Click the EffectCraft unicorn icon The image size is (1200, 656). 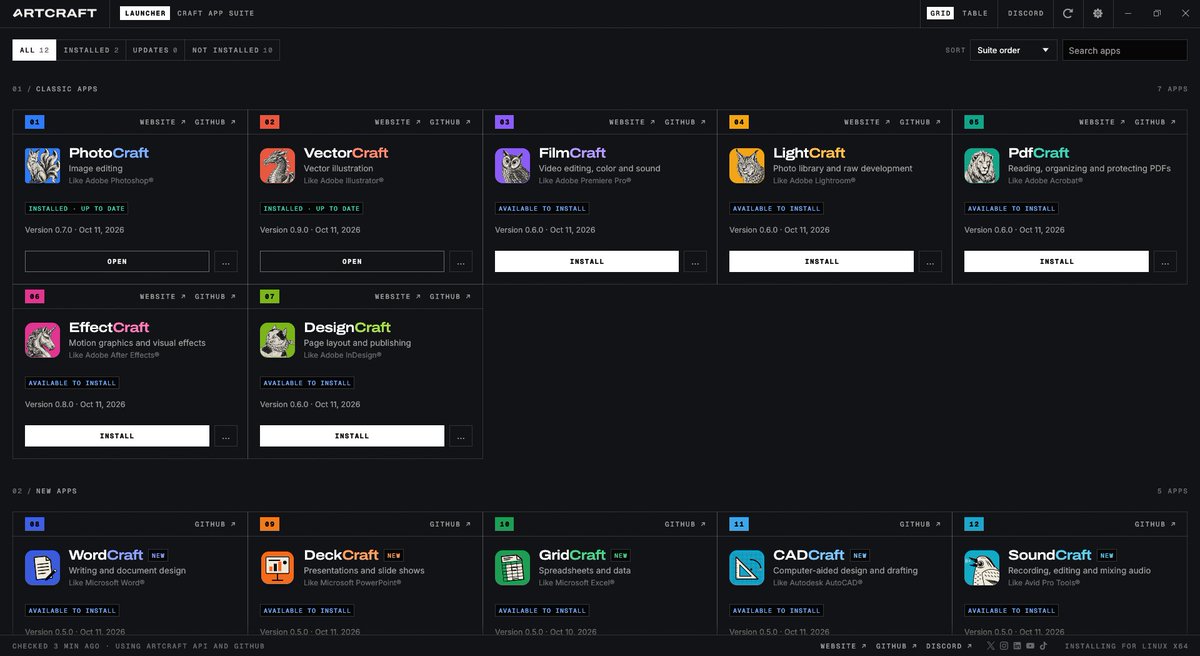[x=42, y=340]
